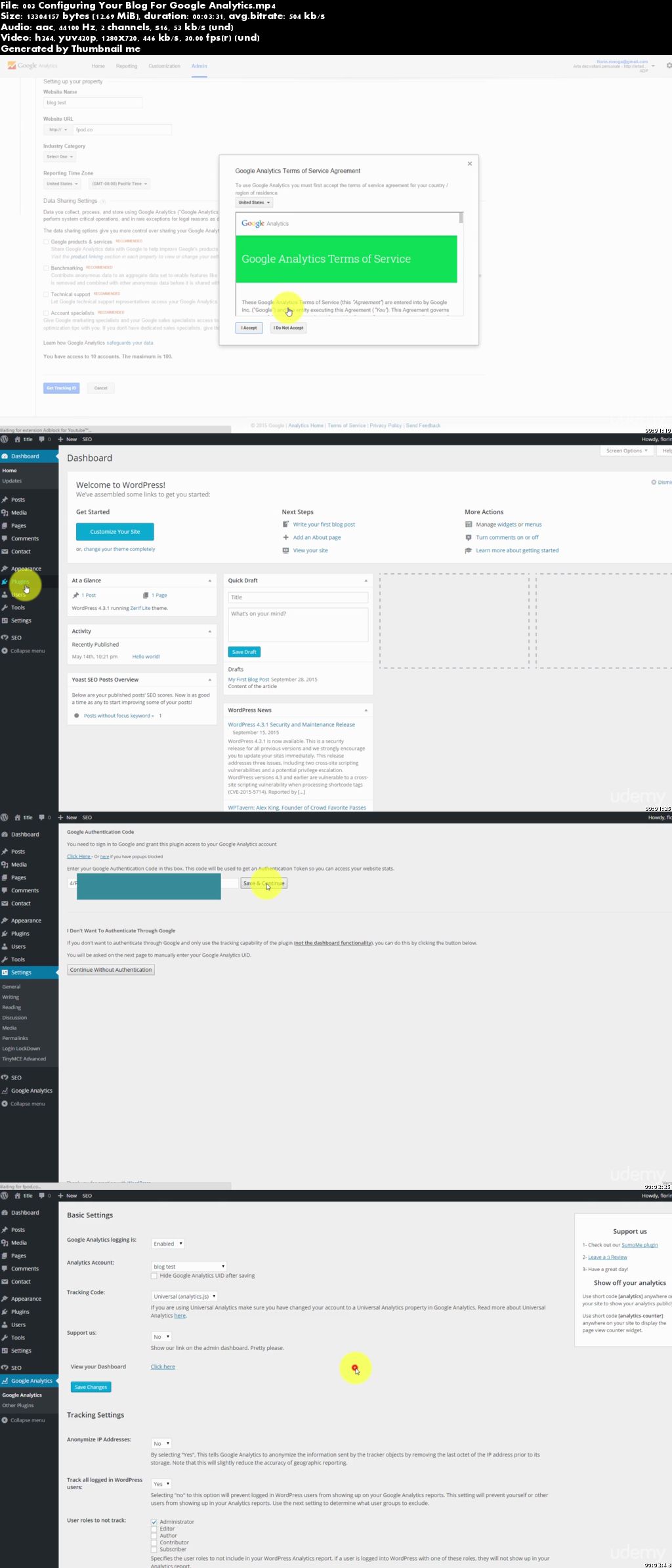Screen dimensions: 672x1568
Task: Open the Reporting tab in Google Analytics
Action: coord(127,66)
